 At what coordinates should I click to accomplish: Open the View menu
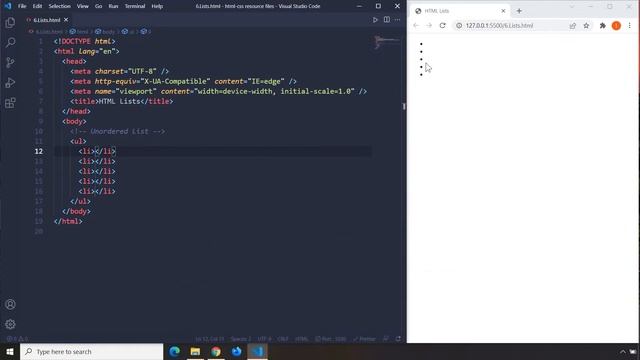pos(82,6)
